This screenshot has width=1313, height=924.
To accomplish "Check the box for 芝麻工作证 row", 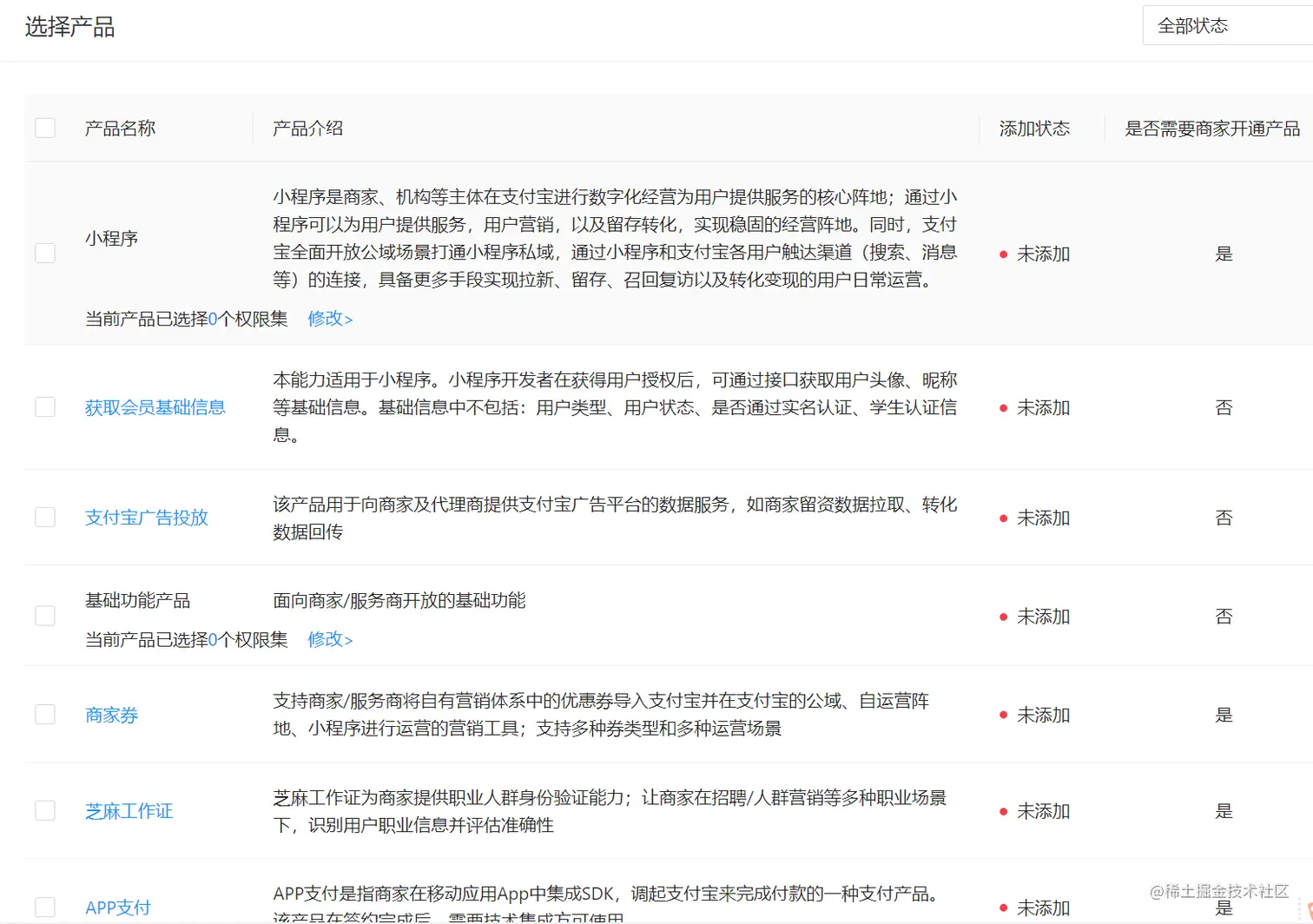I will (45, 810).
